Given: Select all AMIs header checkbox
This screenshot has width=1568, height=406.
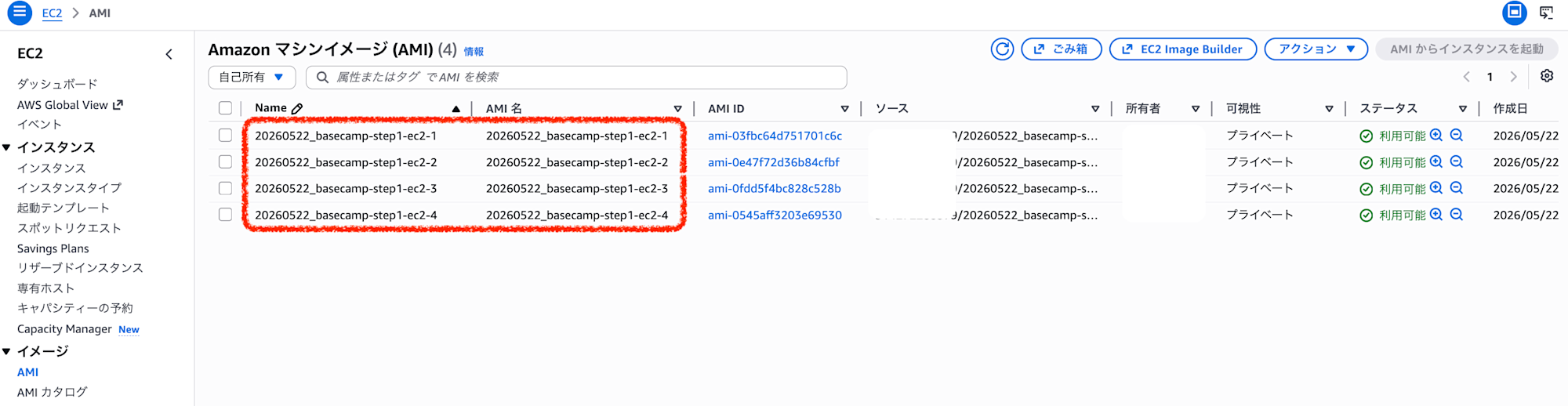Looking at the screenshot, I should click(225, 108).
